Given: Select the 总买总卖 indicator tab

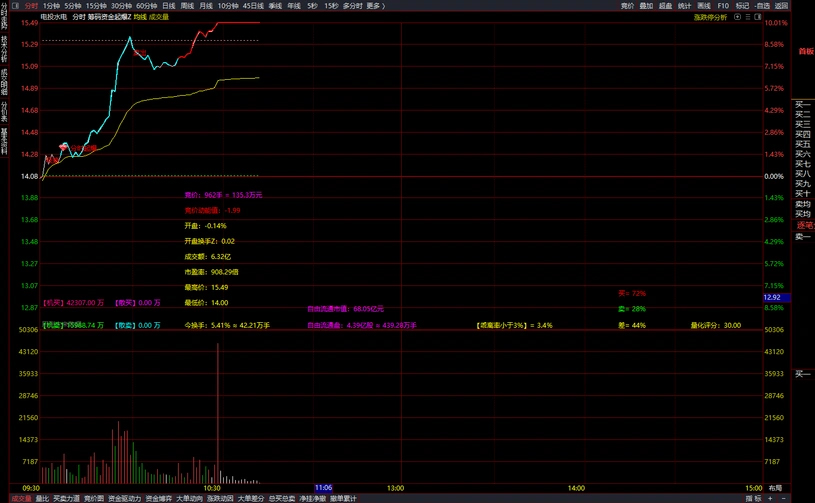Looking at the screenshot, I should [282, 498].
